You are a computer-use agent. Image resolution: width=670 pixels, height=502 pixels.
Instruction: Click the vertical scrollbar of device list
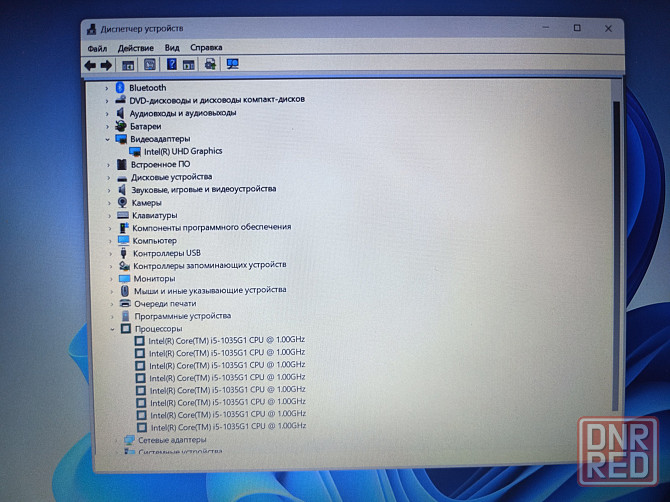click(616, 256)
